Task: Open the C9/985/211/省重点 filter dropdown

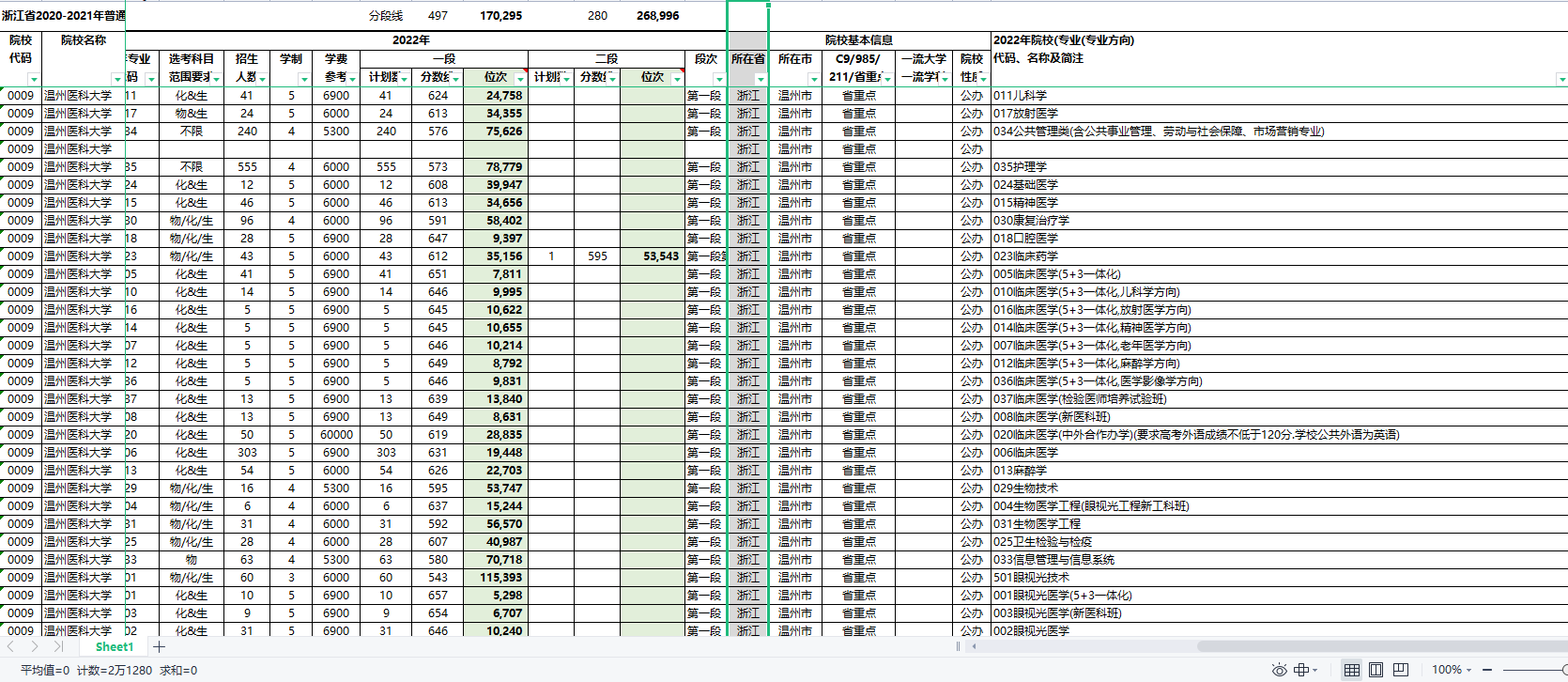Action: point(888,79)
